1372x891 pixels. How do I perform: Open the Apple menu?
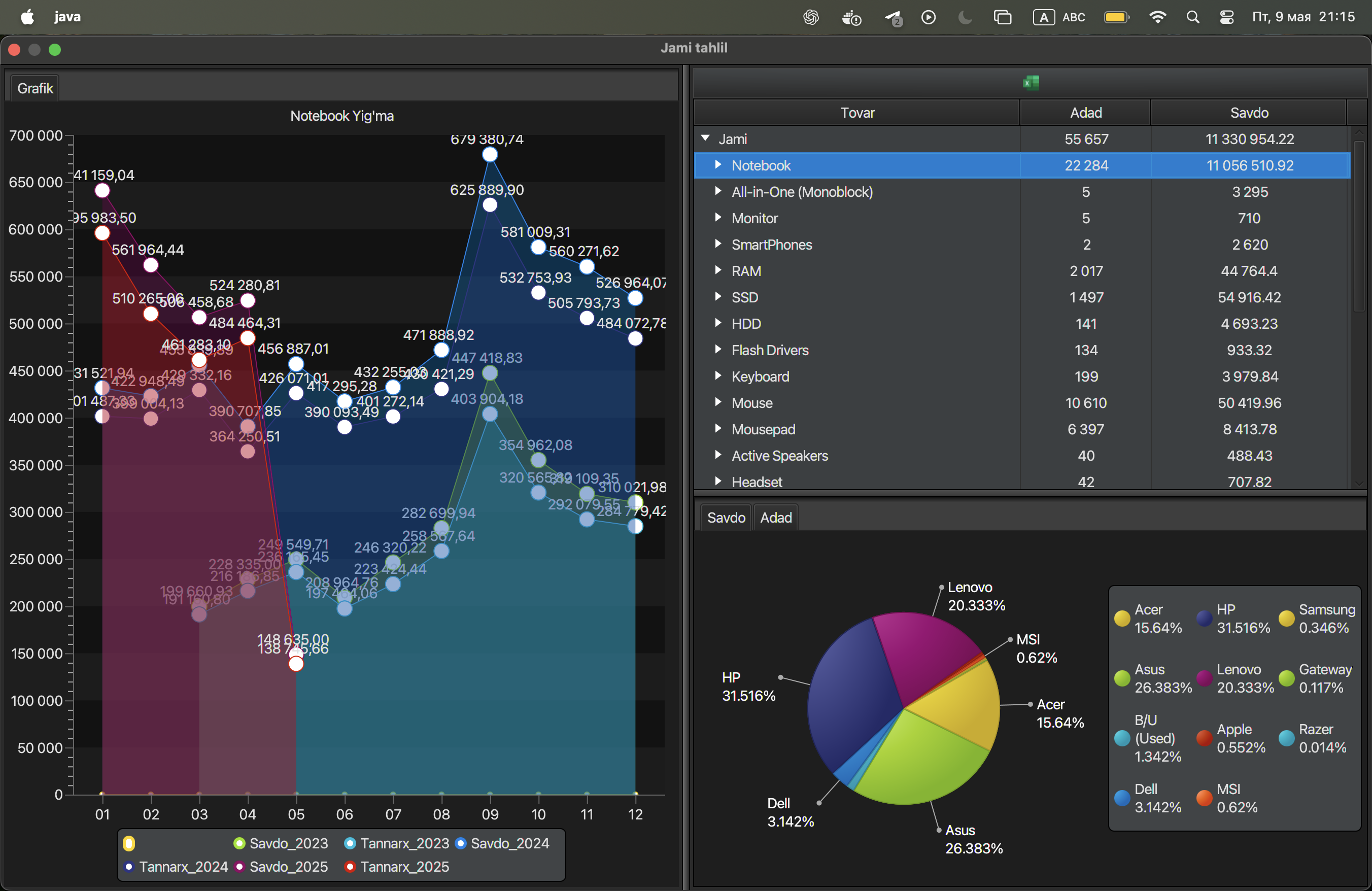(x=27, y=17)
